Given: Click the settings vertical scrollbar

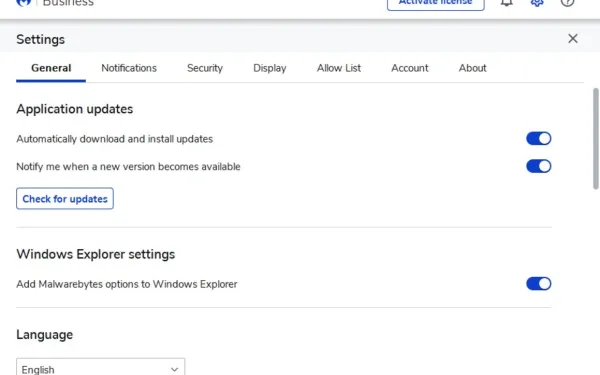Looking at the screenshot, I should click(596, 139).
